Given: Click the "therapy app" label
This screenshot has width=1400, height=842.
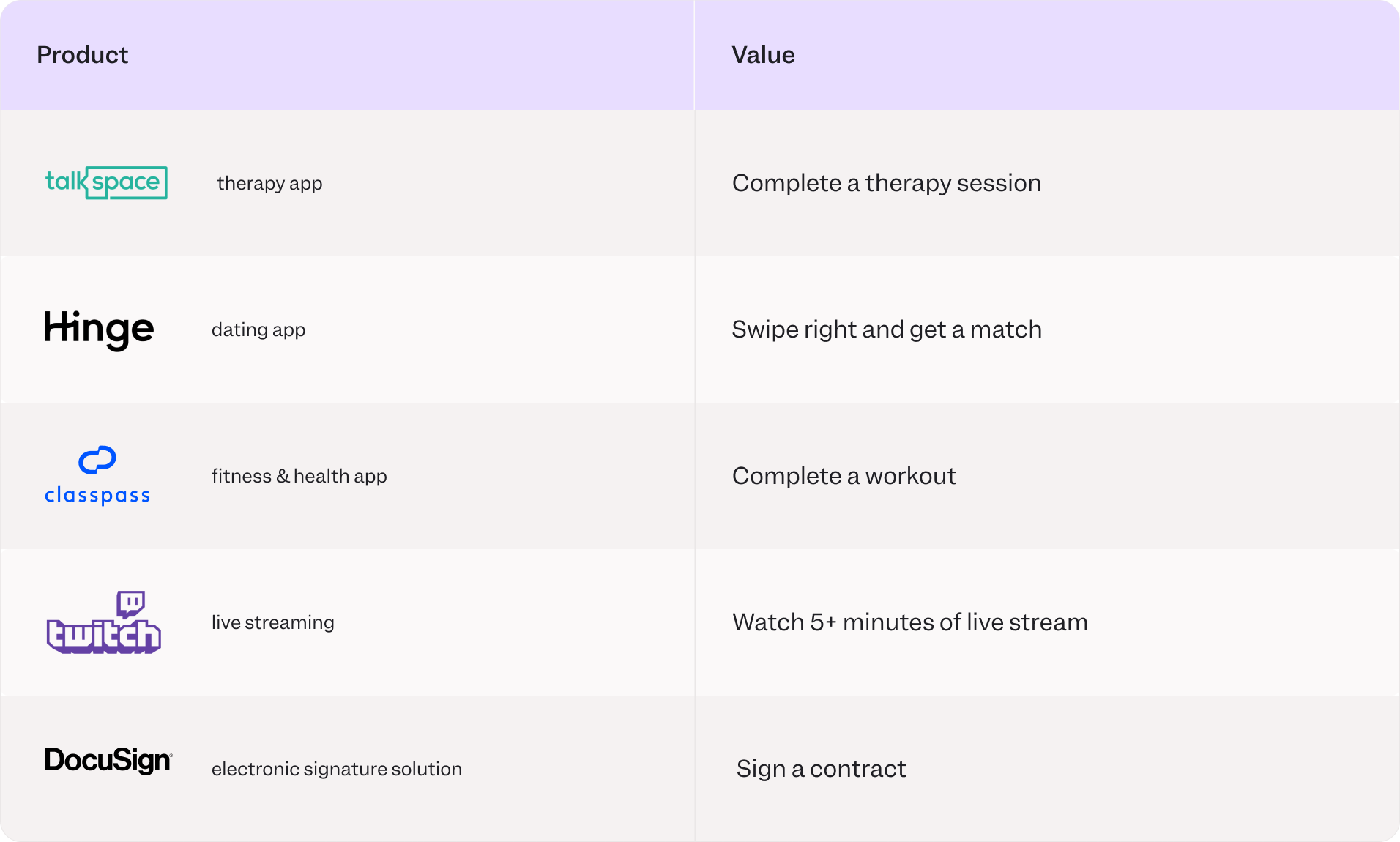Looking at the screenshot, I should pyautogui.click(x=269, y=183).
